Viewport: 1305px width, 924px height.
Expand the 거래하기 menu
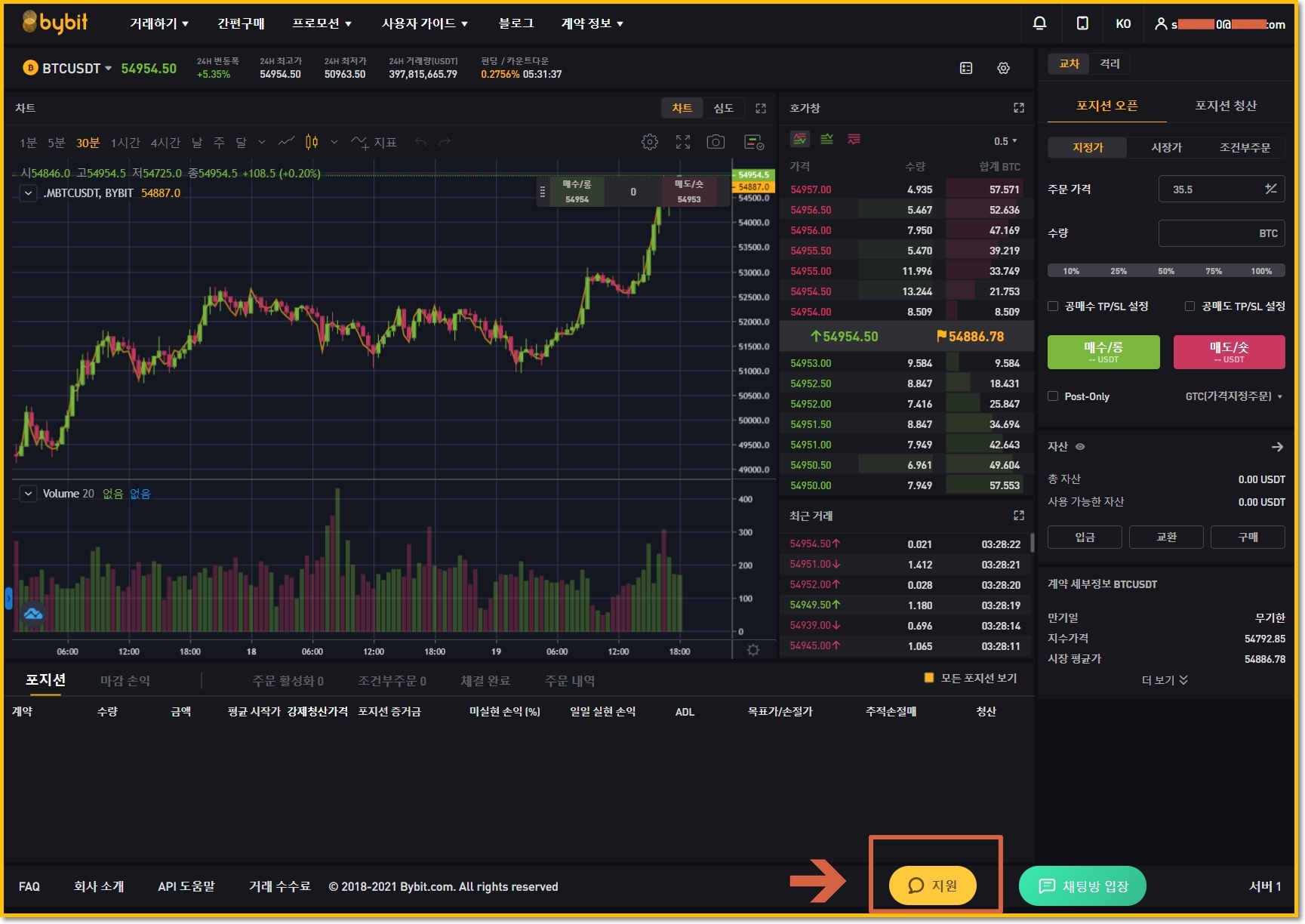tap(159, 23)
